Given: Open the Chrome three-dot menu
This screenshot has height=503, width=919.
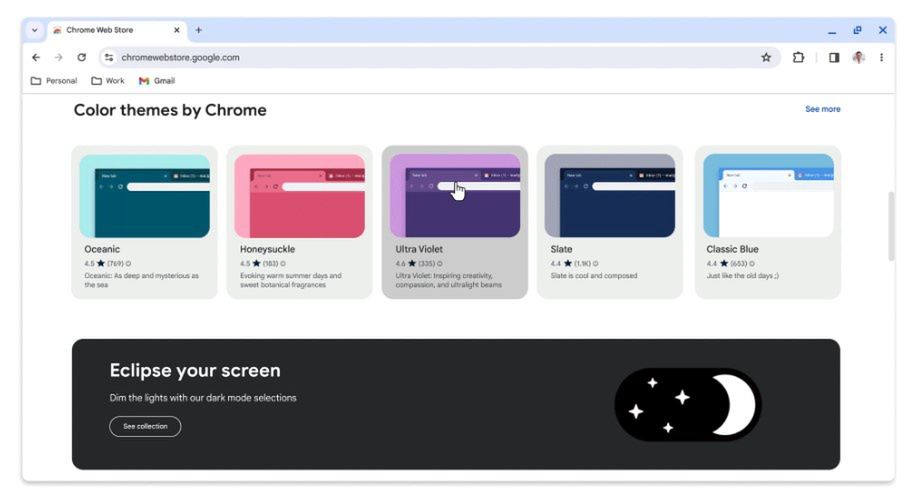Looking at the screenshot, I should (x=881, y=57).
